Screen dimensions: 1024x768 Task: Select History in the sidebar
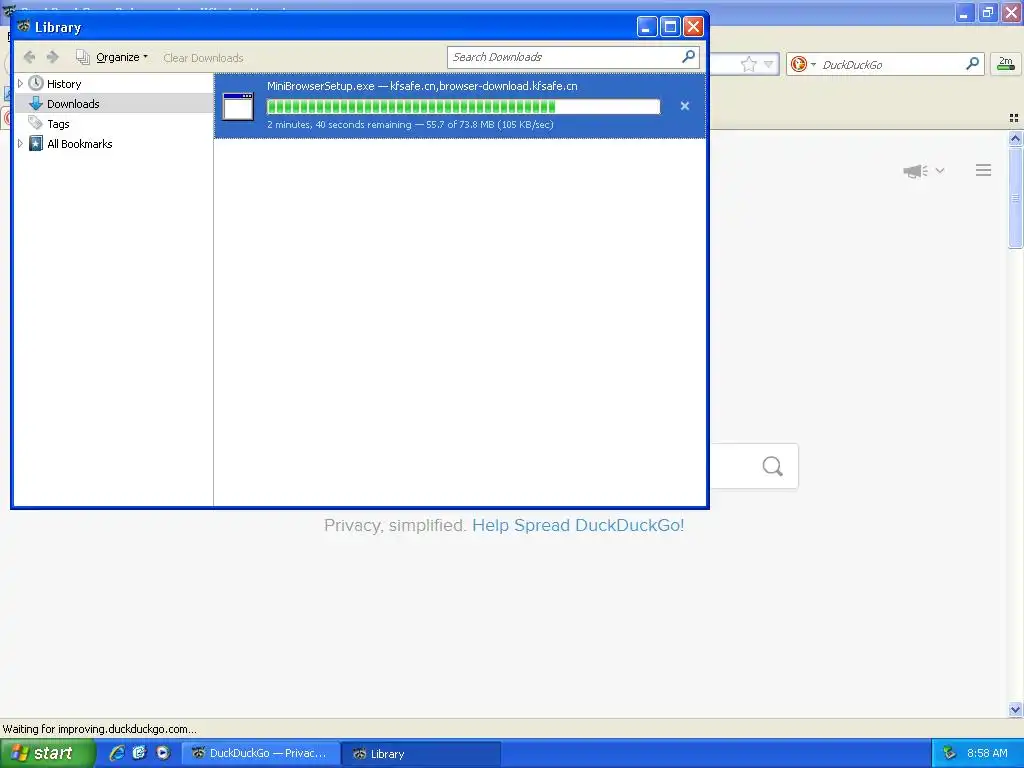64,84
